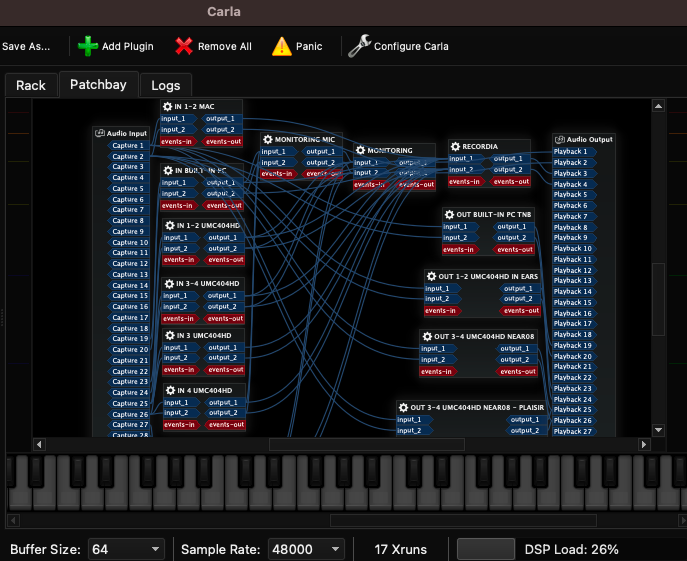Viewport: 687px width, 561px height.
Task: Click the Capture 1 port on Audio Input
Action: pos(127,145)
